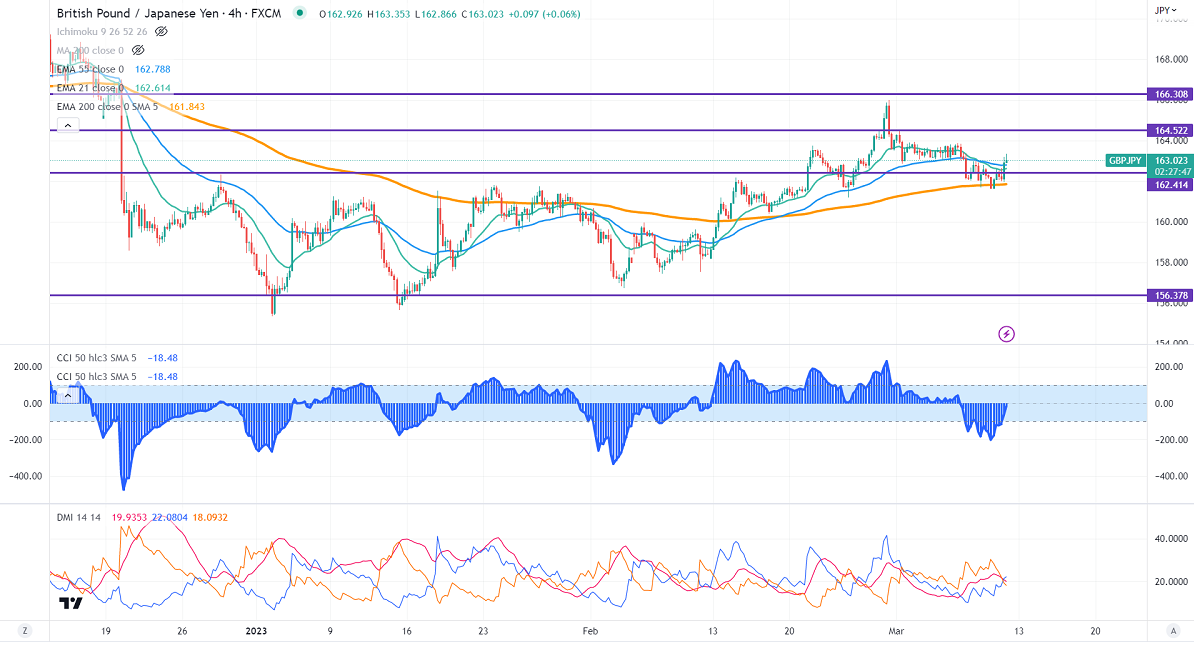
Task: Collapse the CCI pane legend arrow
Action: pos(67,395)
